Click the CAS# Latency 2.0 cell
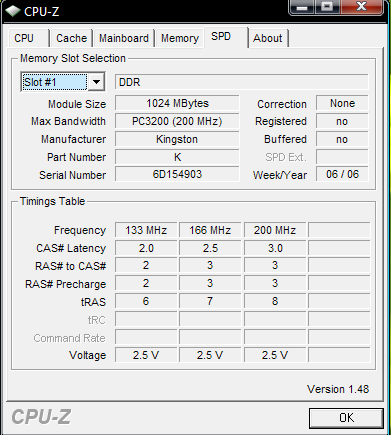Viewport: 391px width, 435px height. [x=146, y=248]
